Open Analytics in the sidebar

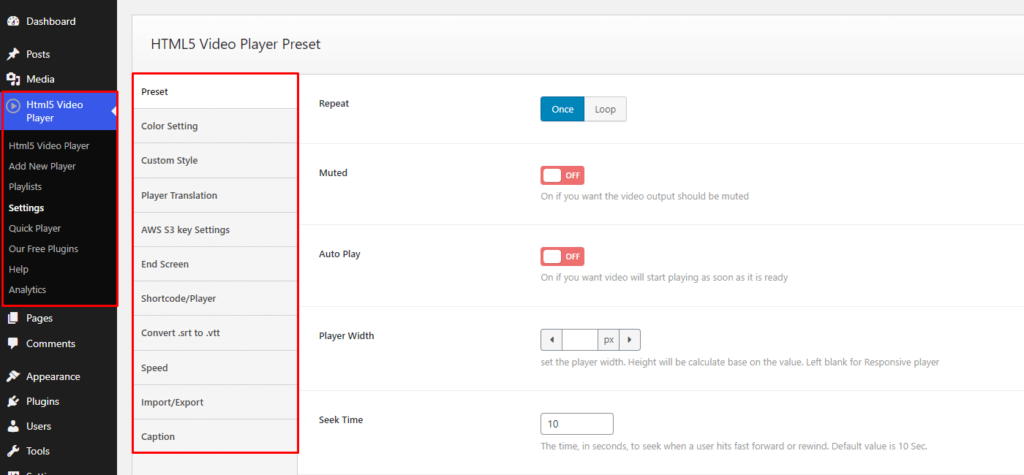coord(27,290)
